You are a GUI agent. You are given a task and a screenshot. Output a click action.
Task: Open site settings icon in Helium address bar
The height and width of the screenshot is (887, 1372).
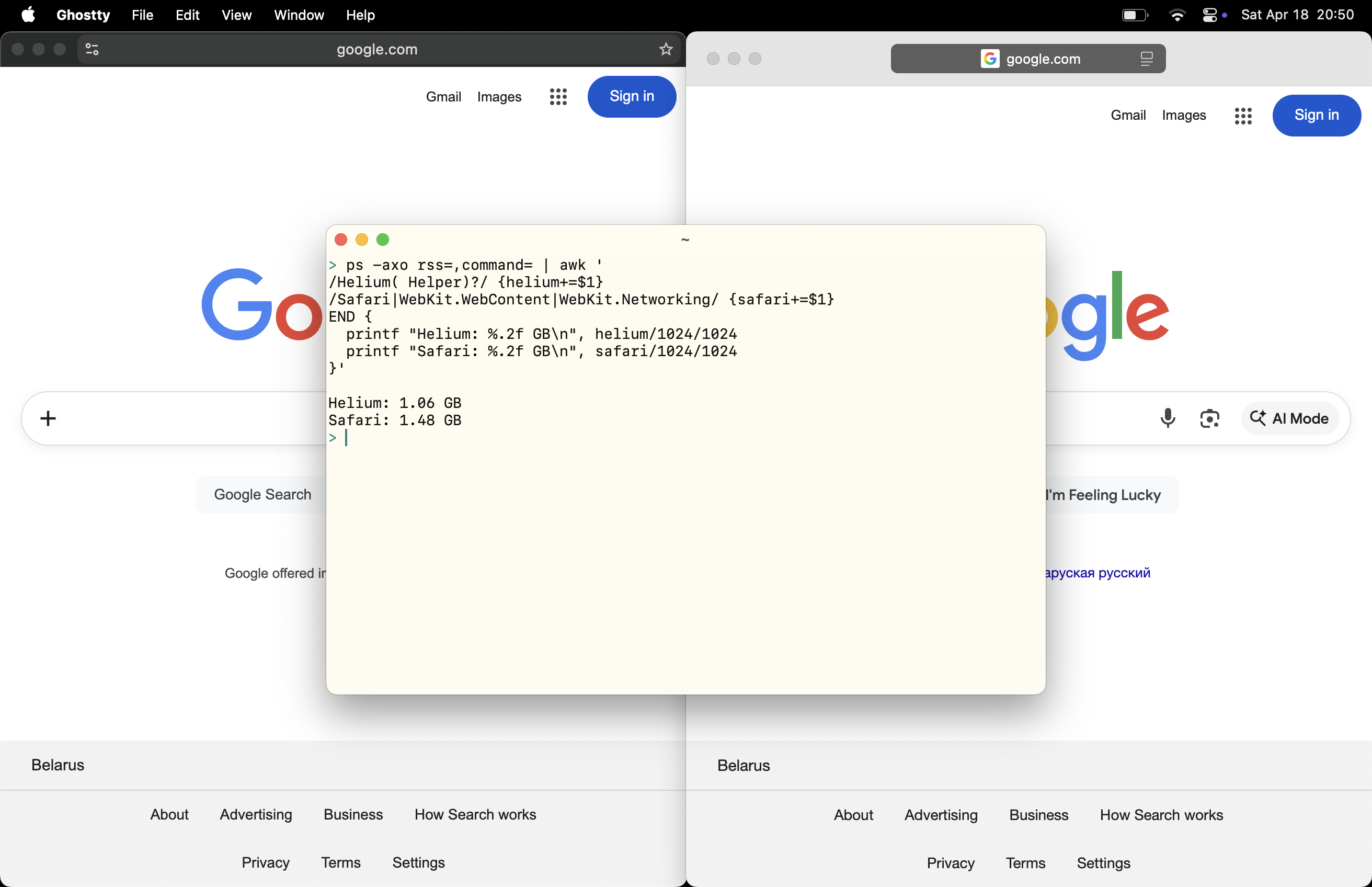click(x=92, y=49)
